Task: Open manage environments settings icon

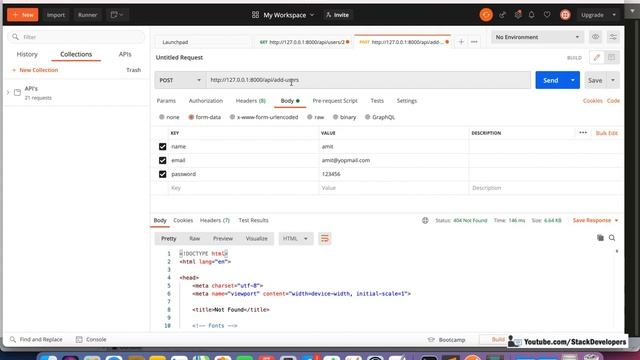Action: coord(613,37)
